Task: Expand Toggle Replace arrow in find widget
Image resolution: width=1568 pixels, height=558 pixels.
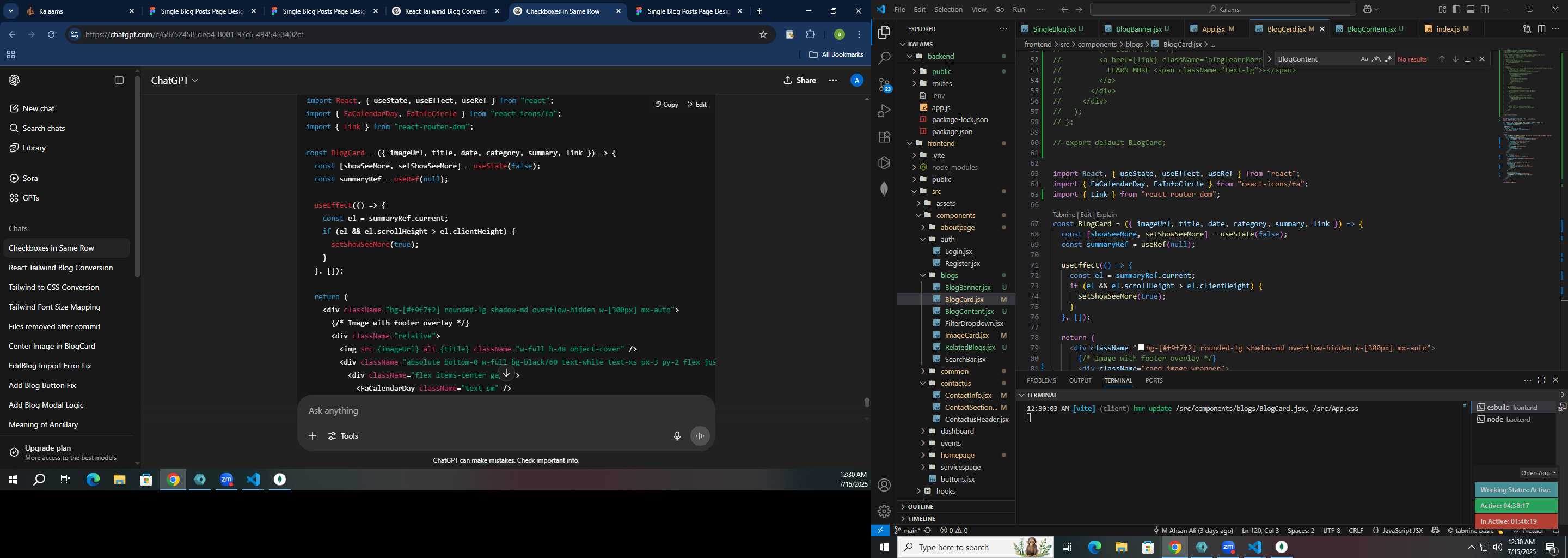Action: click(1269, 59)
